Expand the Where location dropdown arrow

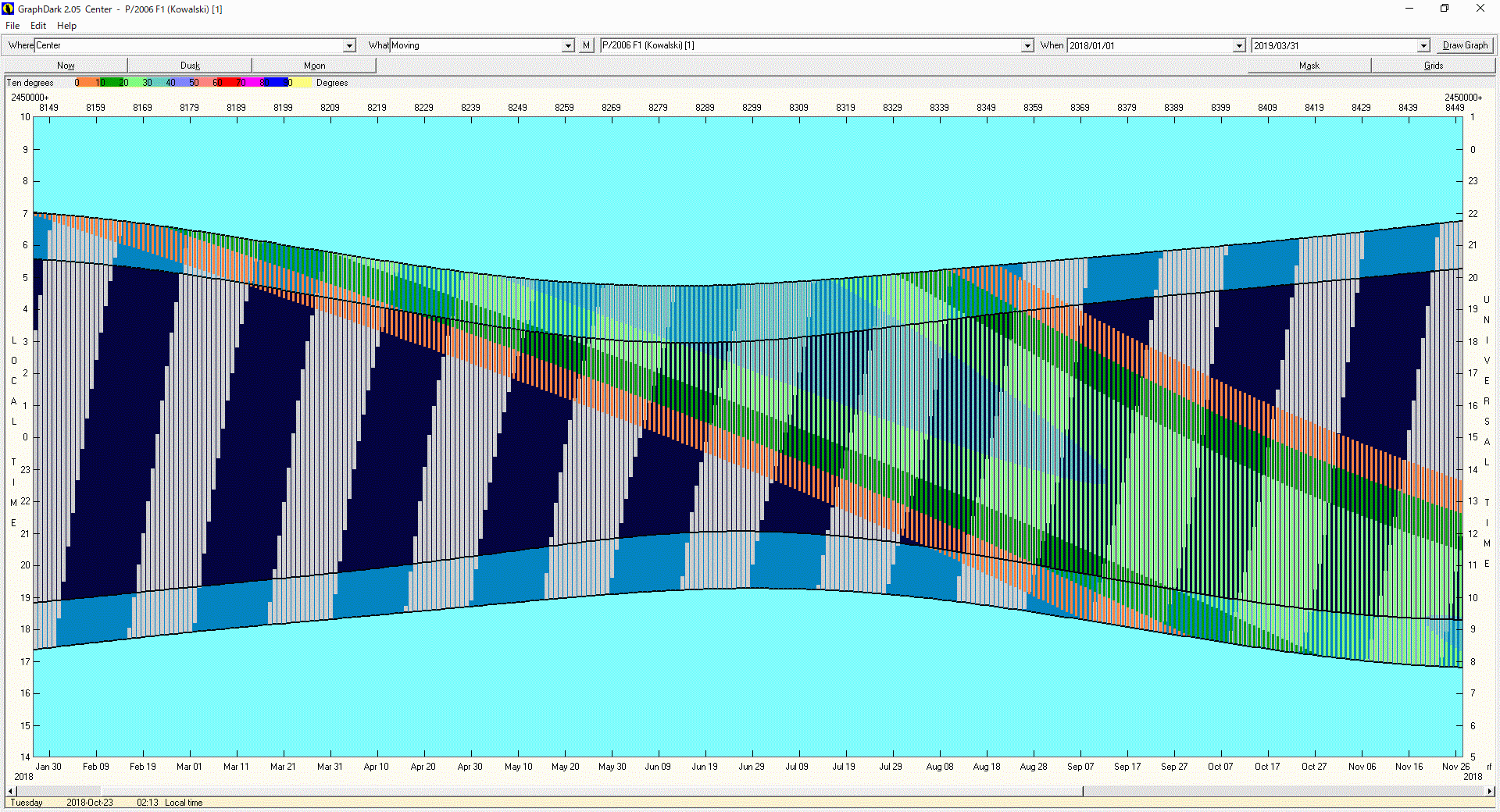(350, 46)
